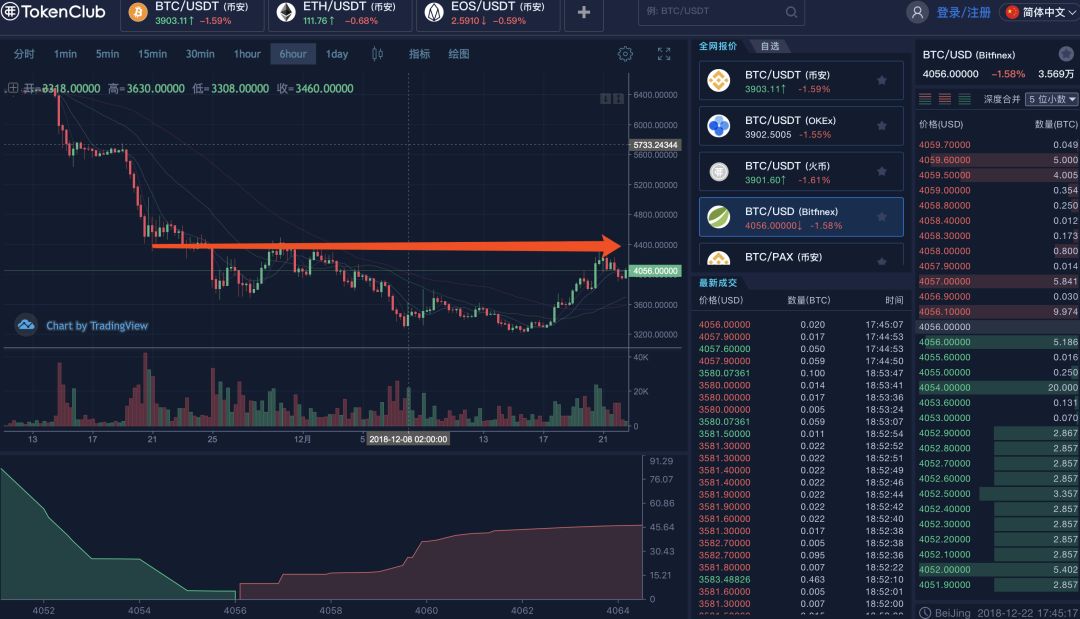Image resolution: width=1080 pixels, height=619 pixels.
Task: Click the Binance logo on BTC/USDT (币安) card
Action: coord(719,81)
